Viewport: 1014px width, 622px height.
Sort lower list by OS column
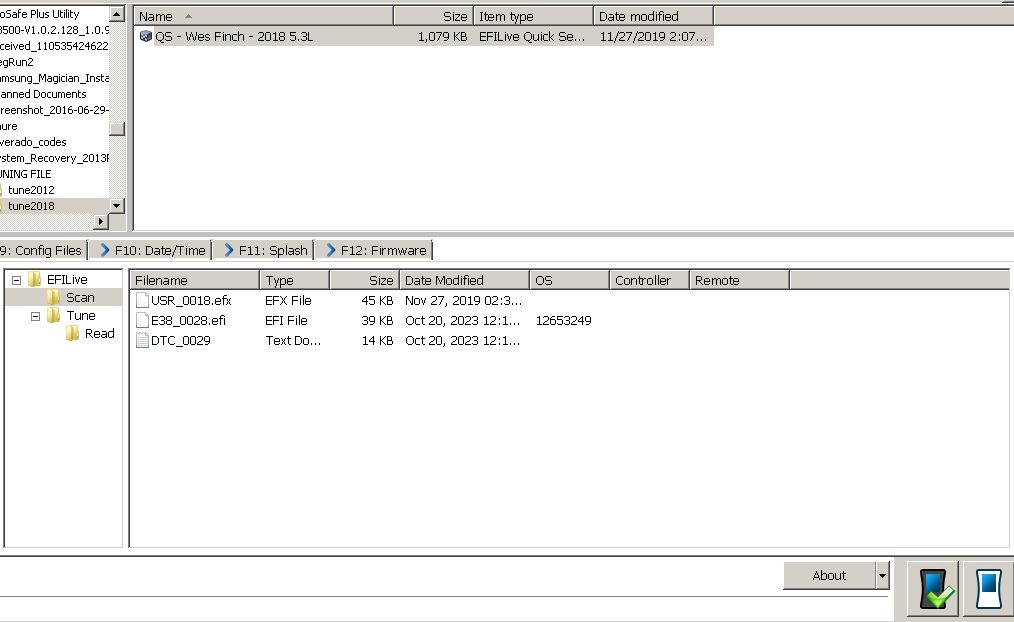coord(570,280)
